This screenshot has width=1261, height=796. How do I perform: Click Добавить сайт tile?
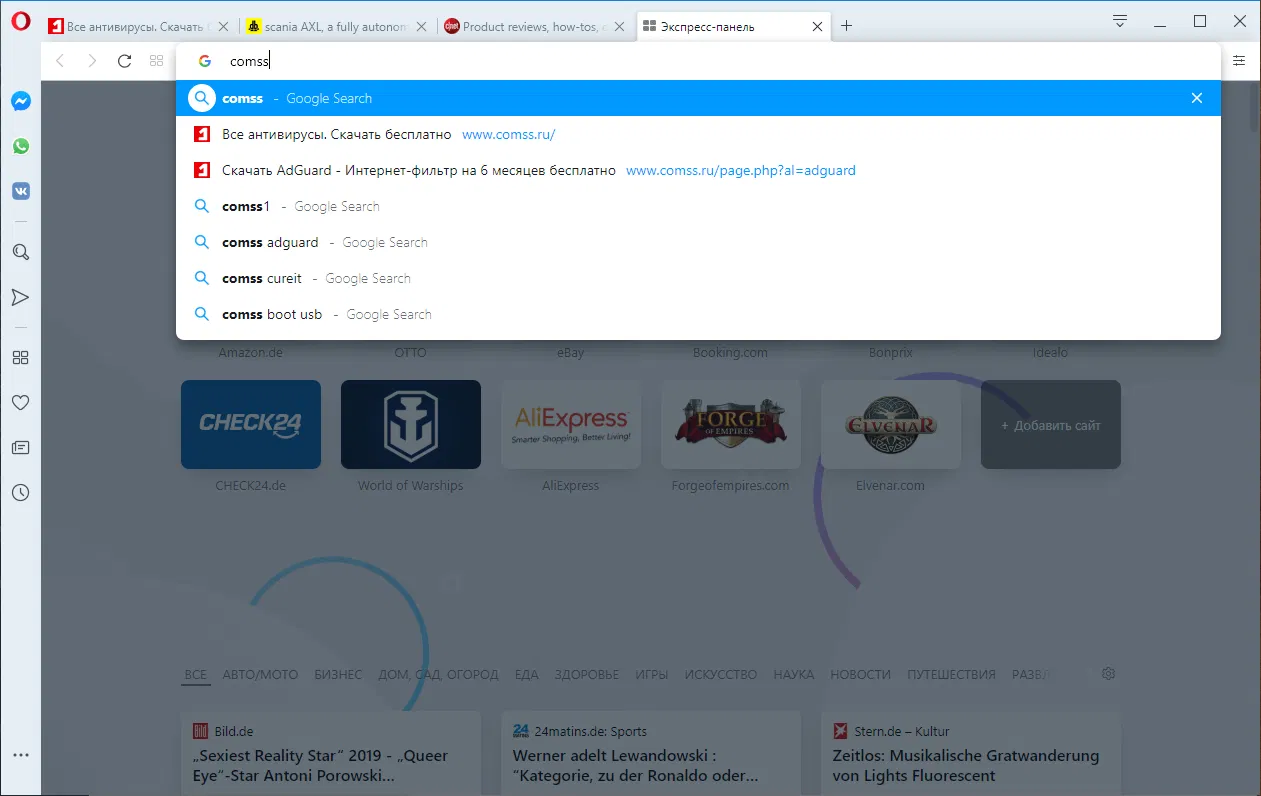point(1051,424)
